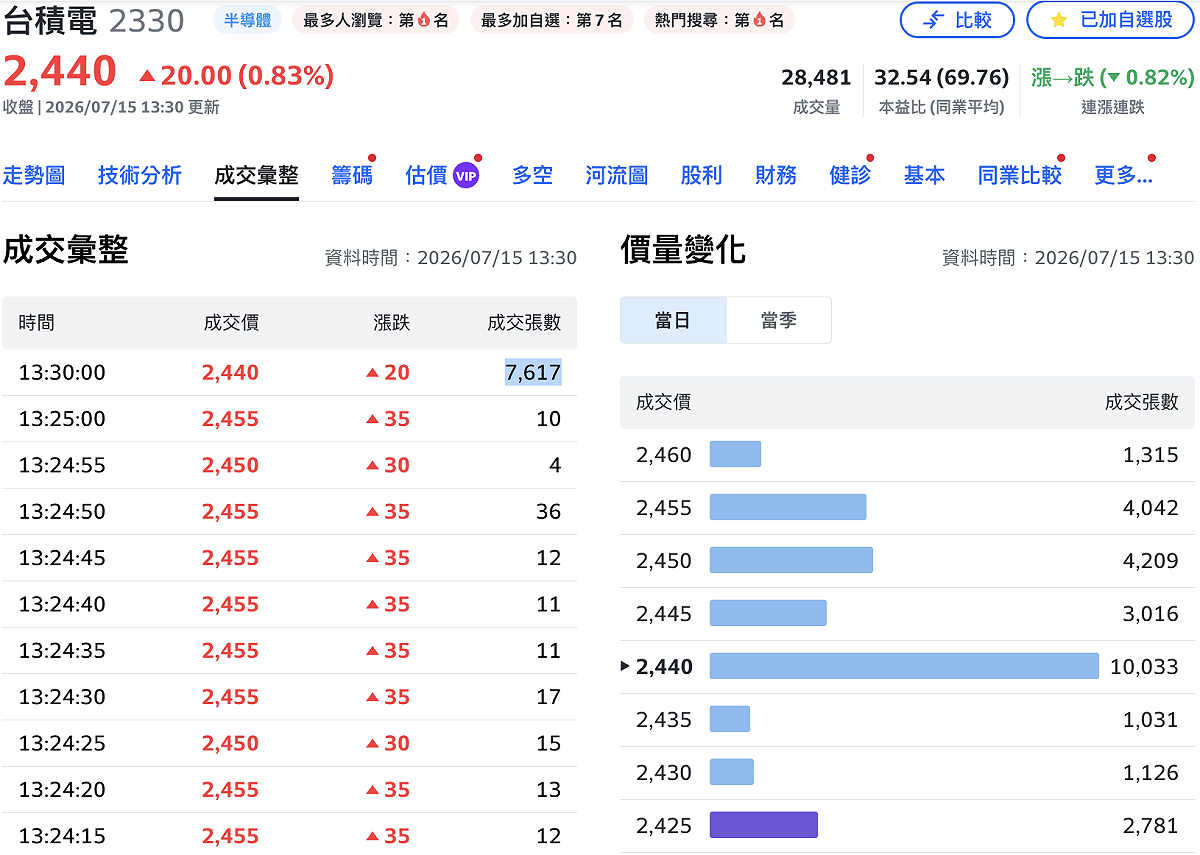Screen dimensions: 1200x855
Task: Click the 最多人瀏覽 ranking badge
Action: (x=376, y=20)
